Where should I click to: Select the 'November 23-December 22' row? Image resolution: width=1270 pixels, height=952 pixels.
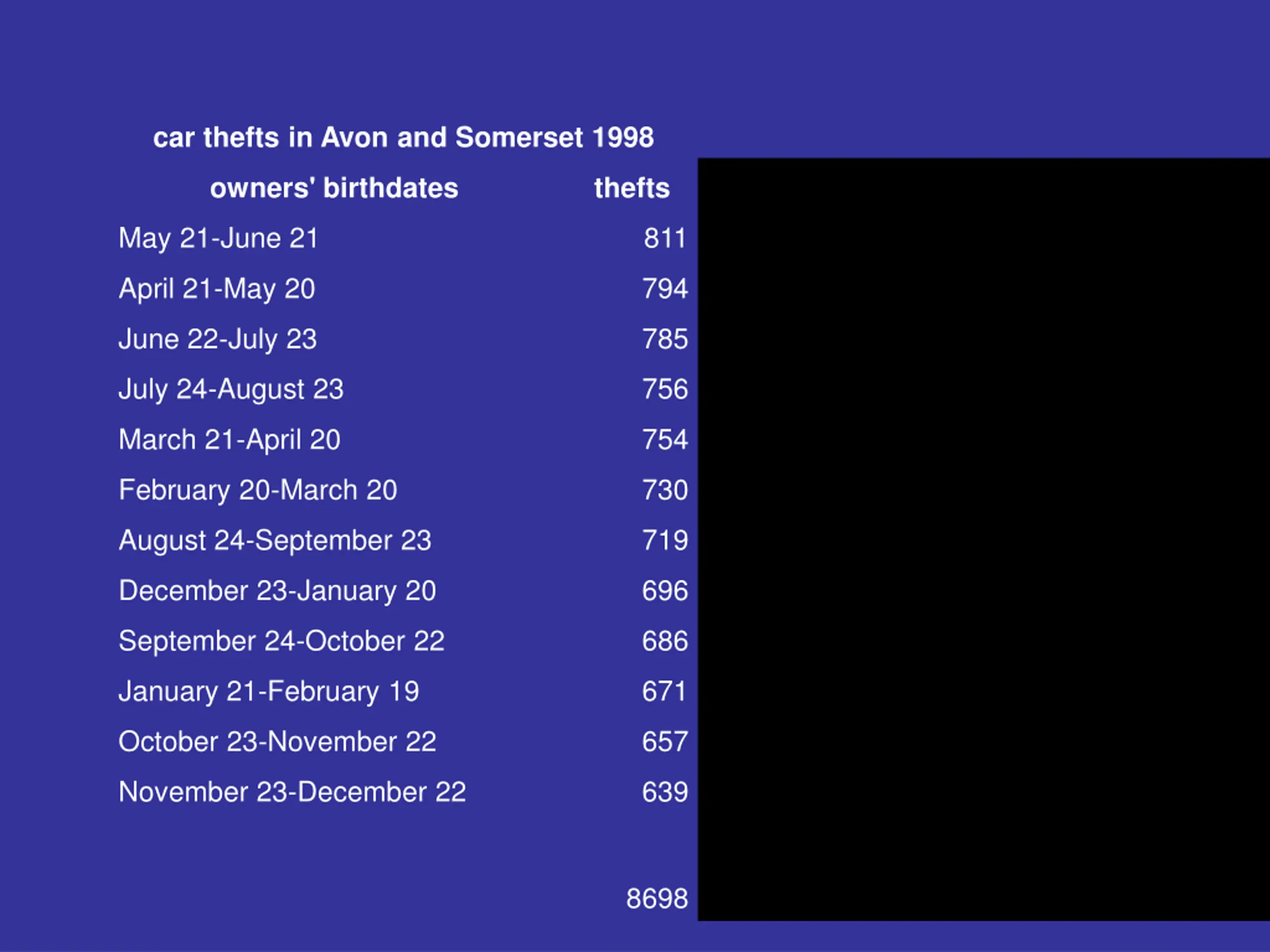coord(403,792)
